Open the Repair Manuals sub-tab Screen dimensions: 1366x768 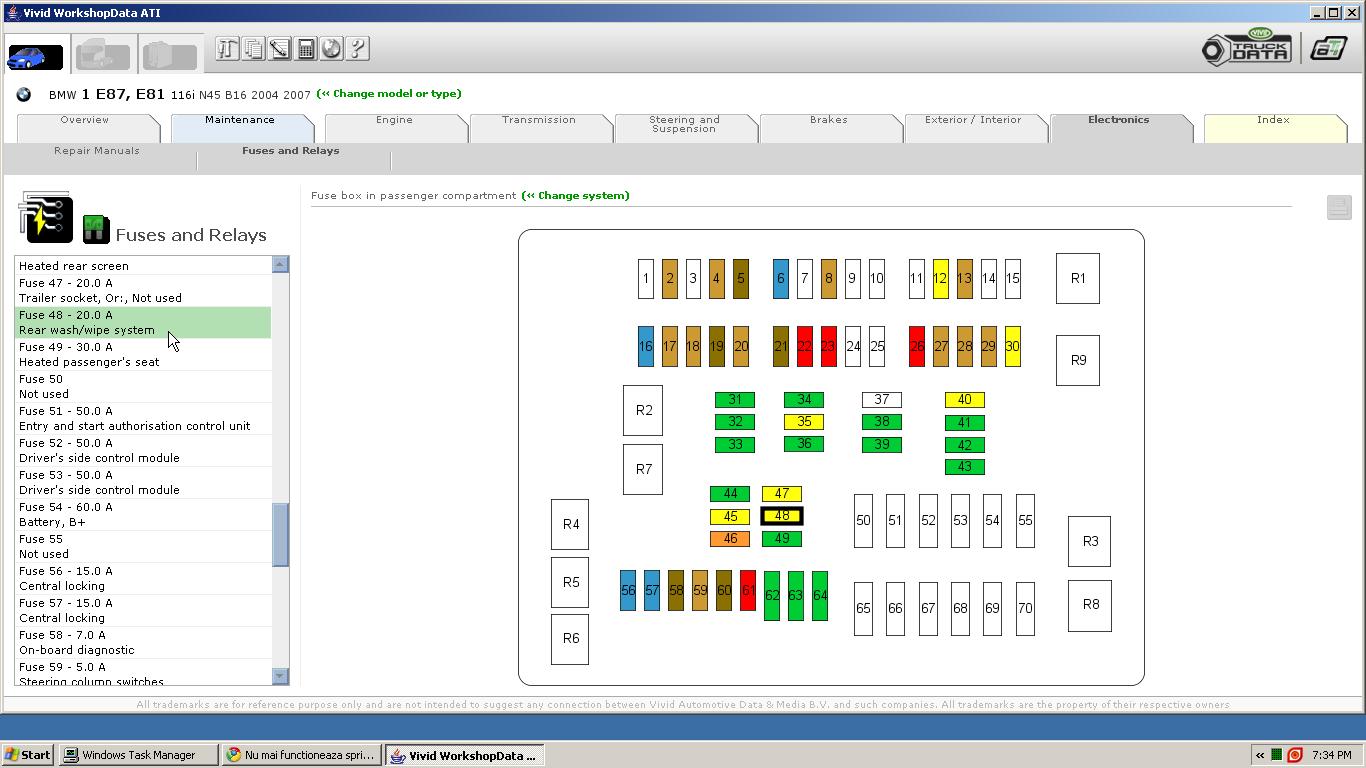click(97, 151)
